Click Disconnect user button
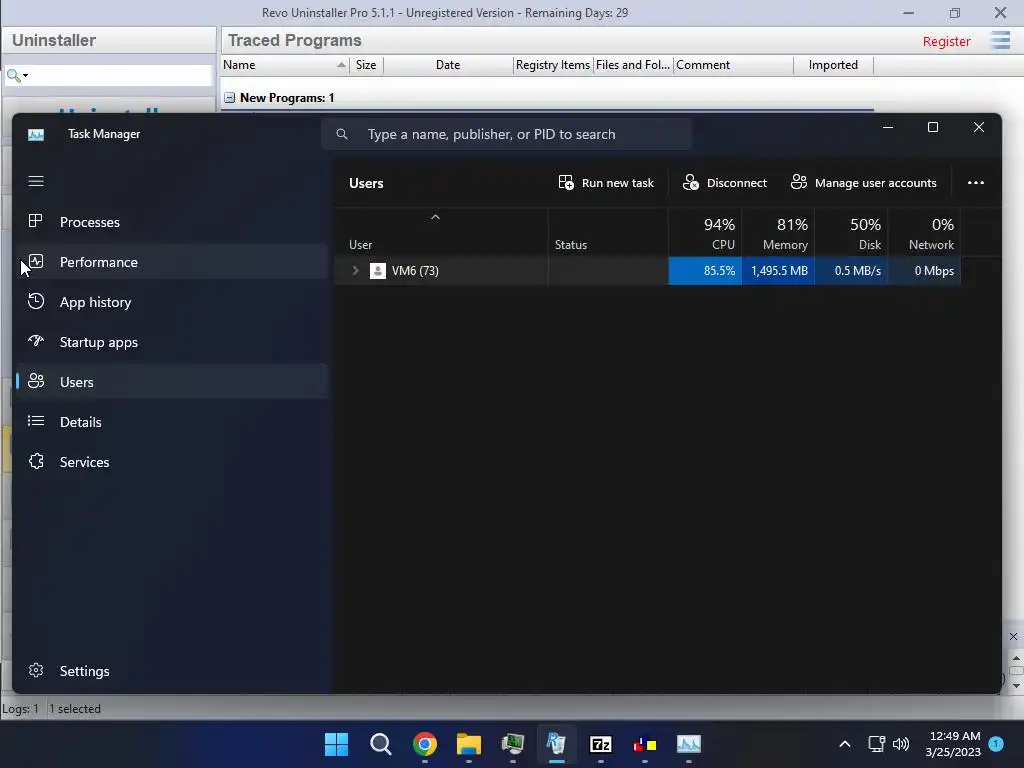1024x768 pixels. (724, 183)
